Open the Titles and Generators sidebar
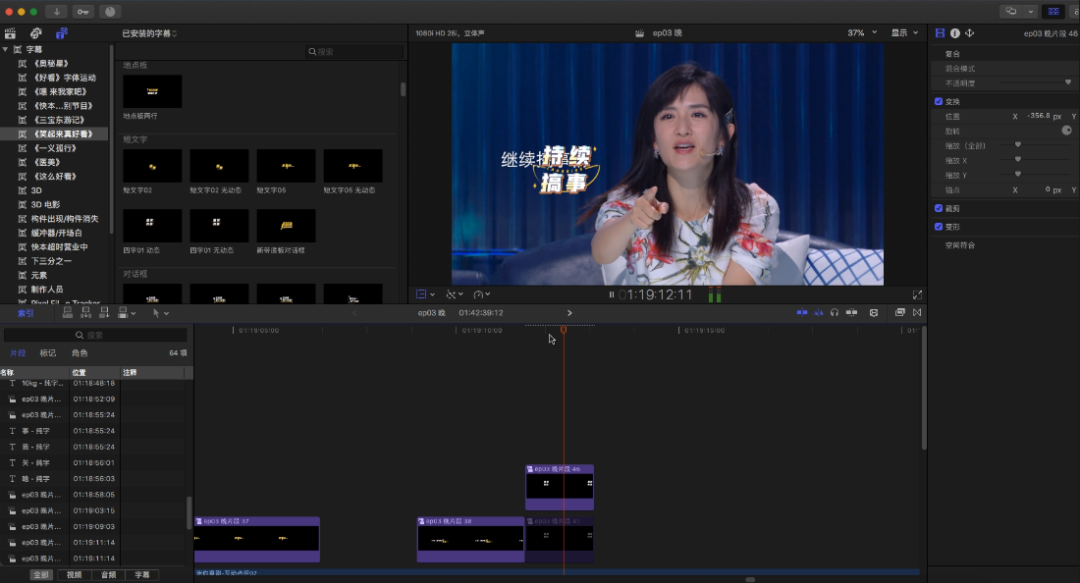Screen dimensions: 1080x583 pyautogui.click(x=61, y=33)
